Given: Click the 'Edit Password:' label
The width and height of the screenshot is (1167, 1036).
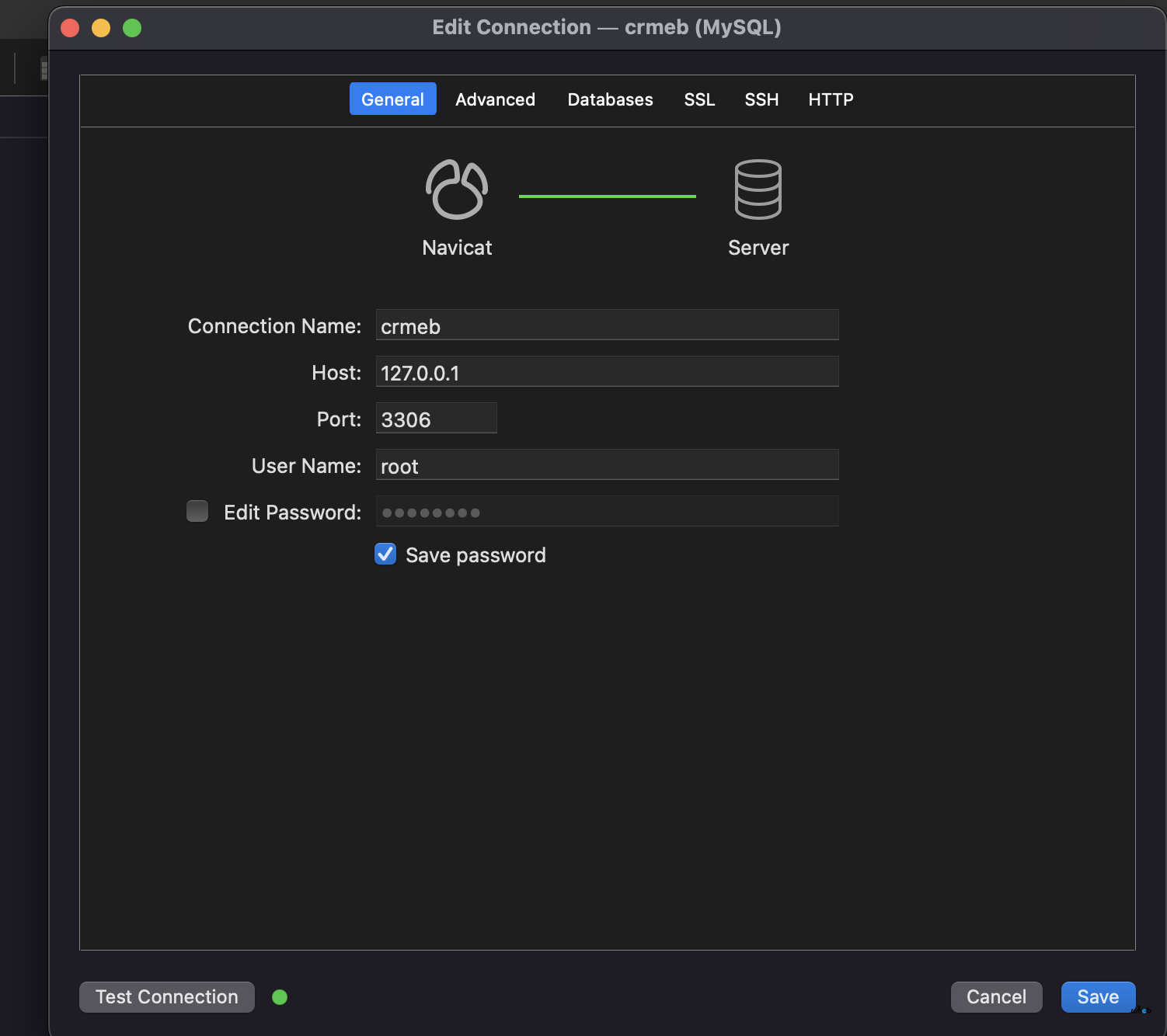Looking at the screenshot, I should 293,513.
